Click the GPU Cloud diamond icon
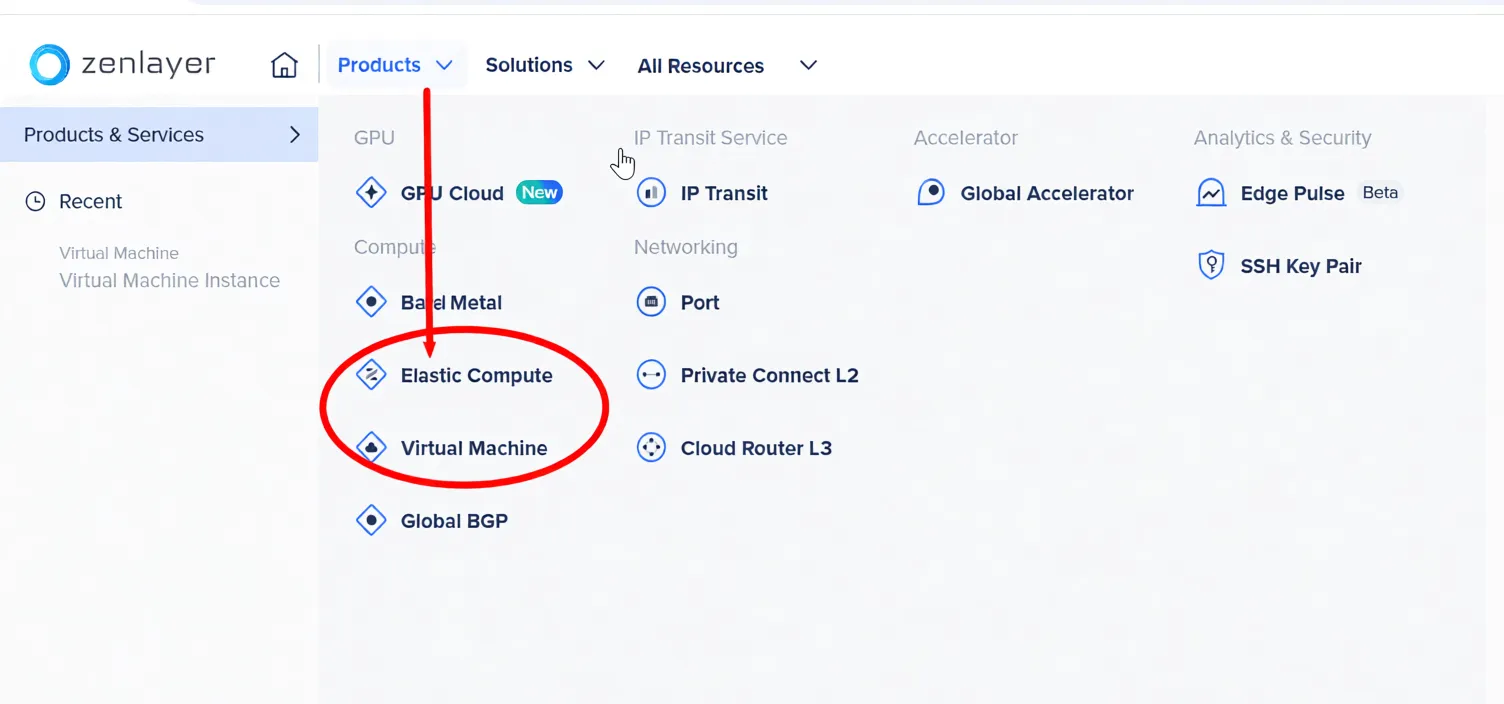 click(x=371, y=193)
